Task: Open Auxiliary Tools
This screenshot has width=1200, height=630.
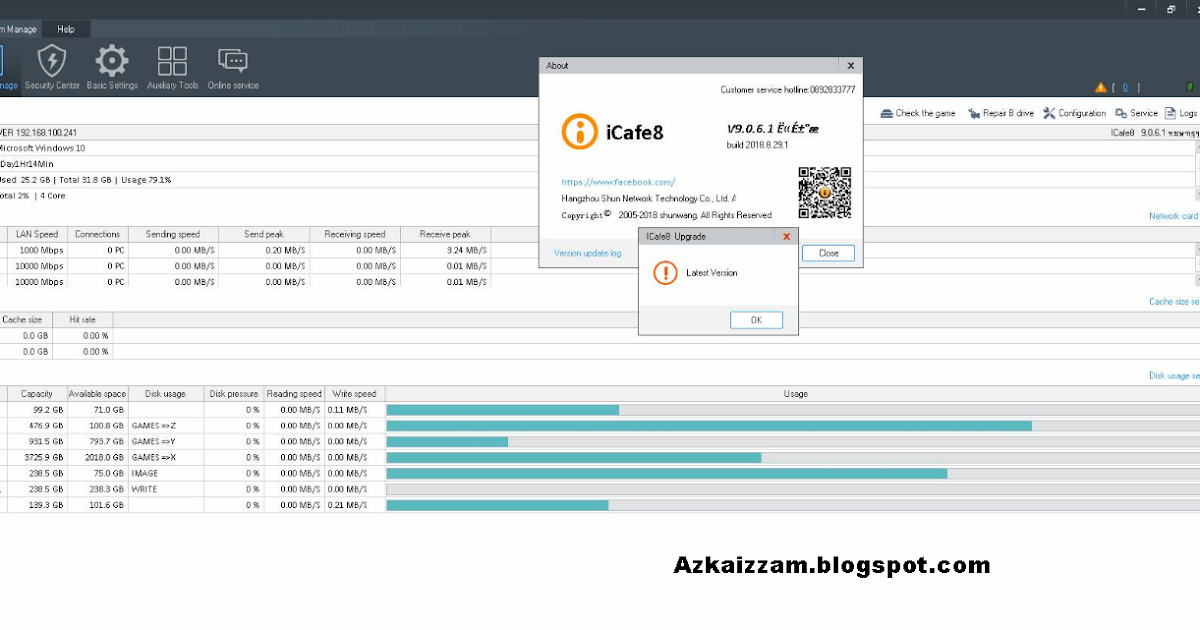Action: click(171, 65)
